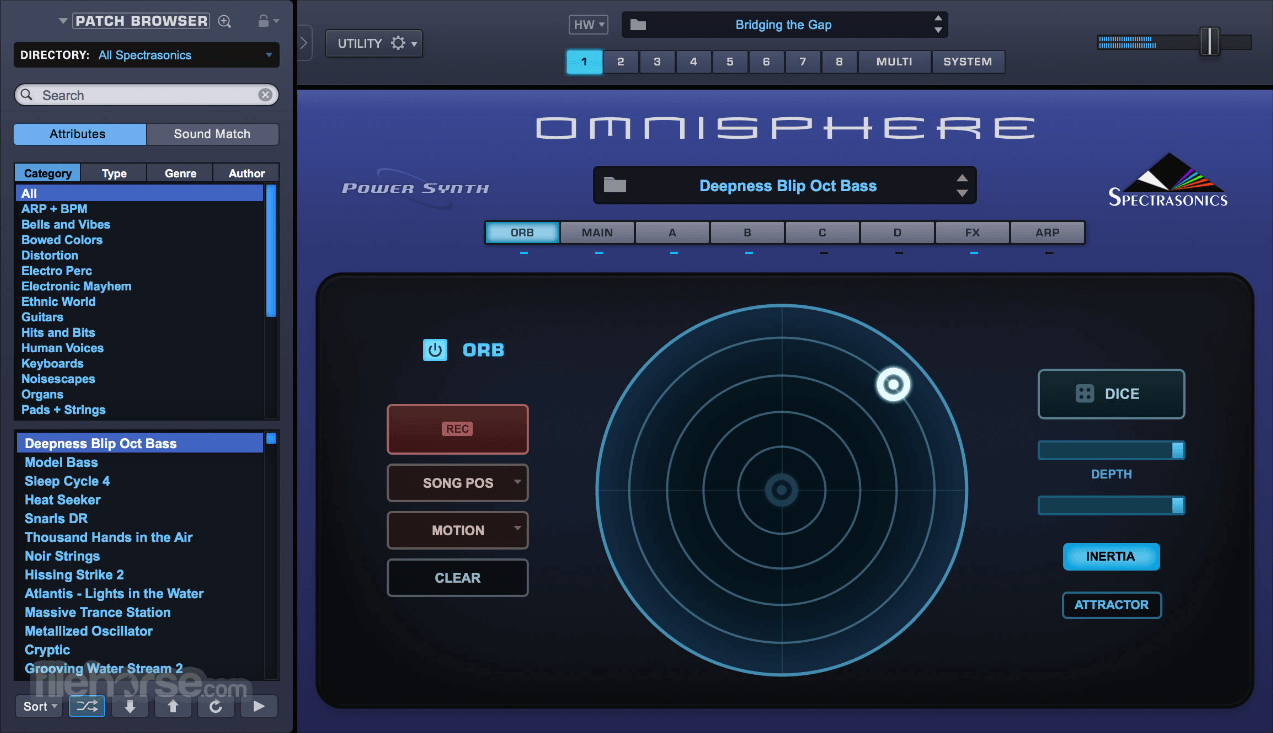1273x733 pixels.
Task: Open the ORB page tab
Action: click(x=522, y=233)
